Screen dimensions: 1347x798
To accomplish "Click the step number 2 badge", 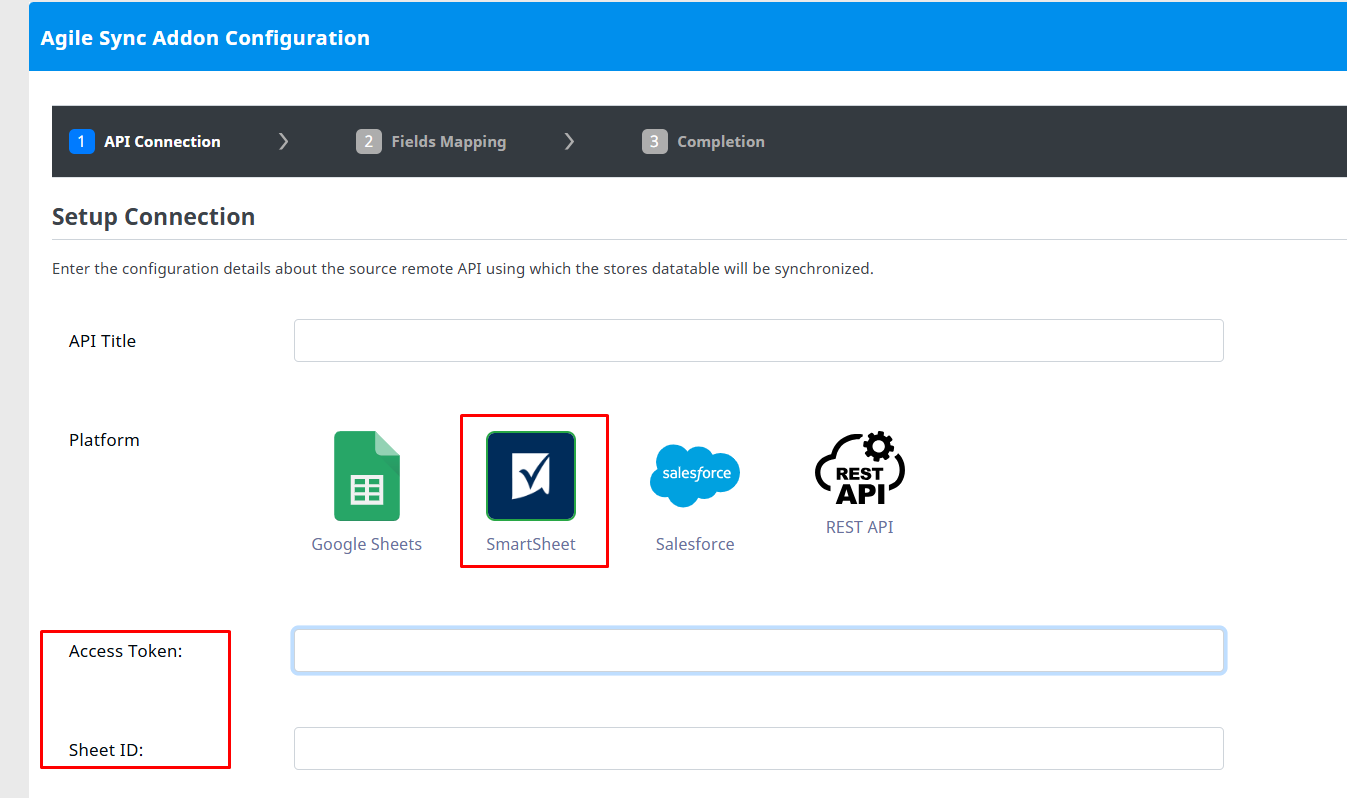I will coord(368,142).
